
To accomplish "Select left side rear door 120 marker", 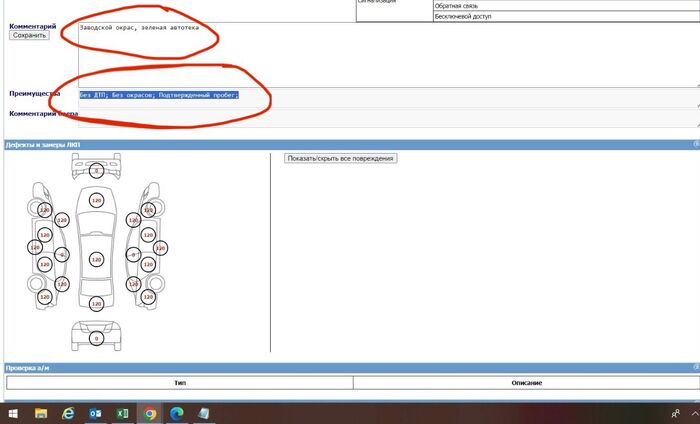I will tap(45, 264).
